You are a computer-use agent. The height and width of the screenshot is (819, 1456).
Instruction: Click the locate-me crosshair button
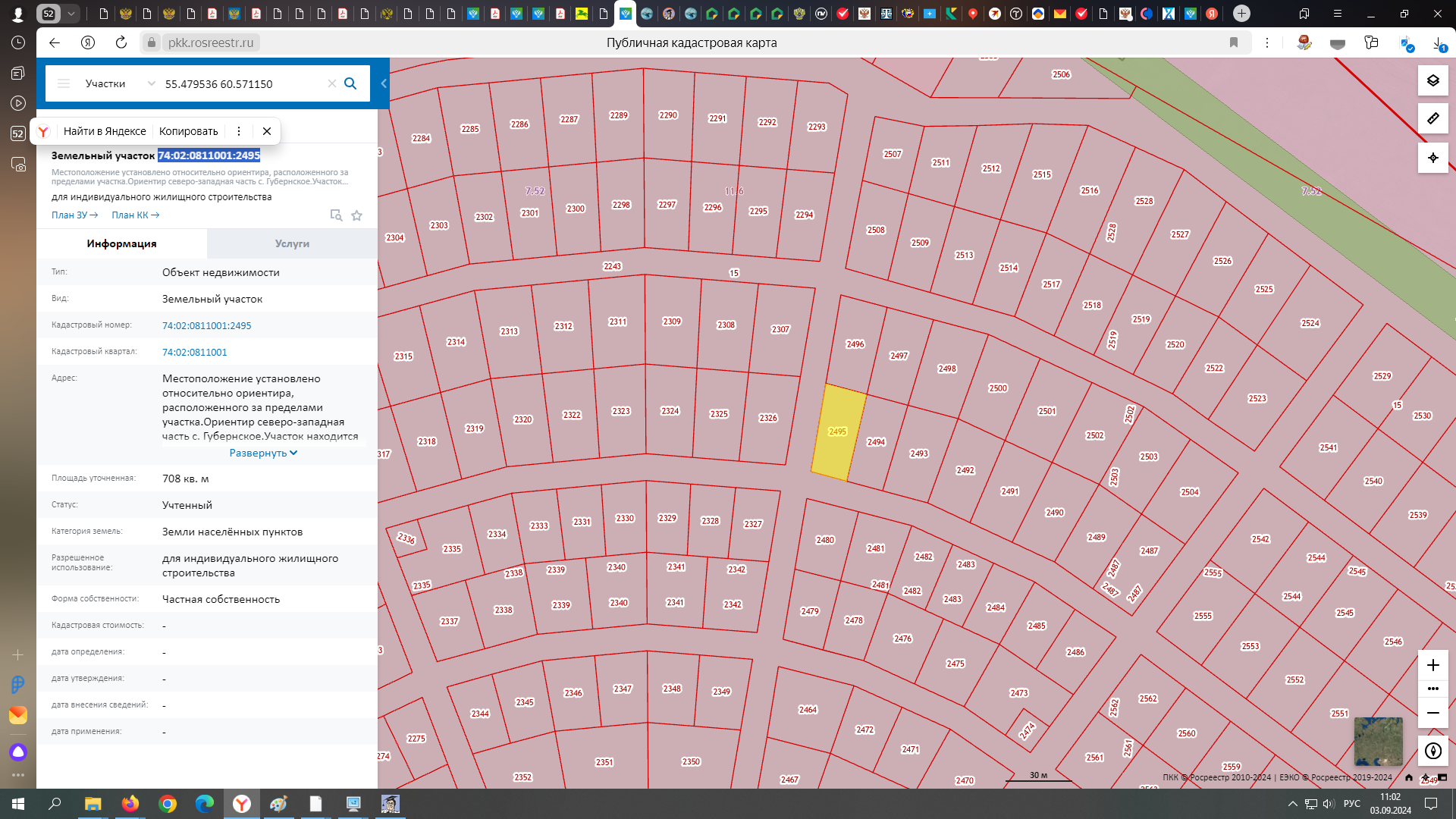pos(1432,158)
